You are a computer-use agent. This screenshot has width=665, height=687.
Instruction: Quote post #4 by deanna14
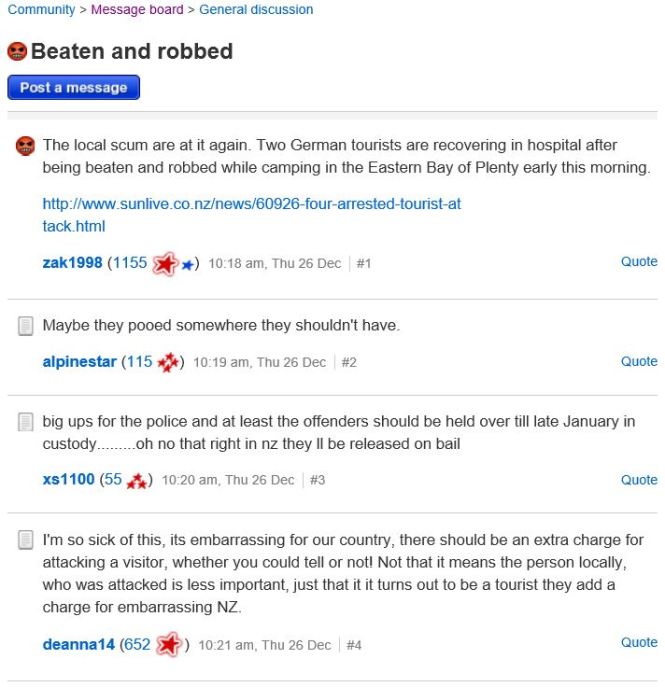639,643
